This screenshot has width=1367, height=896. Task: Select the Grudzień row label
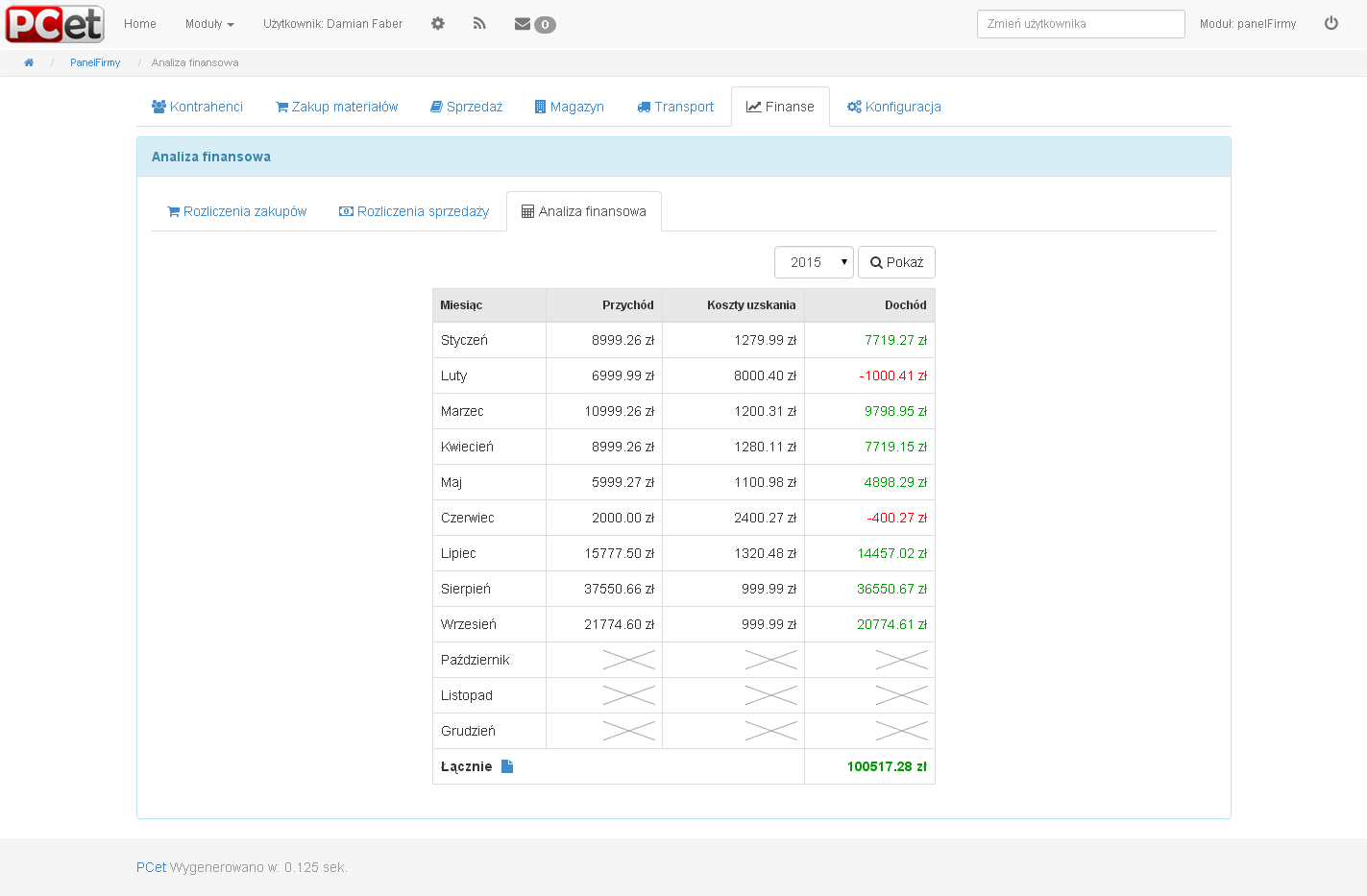468,731
